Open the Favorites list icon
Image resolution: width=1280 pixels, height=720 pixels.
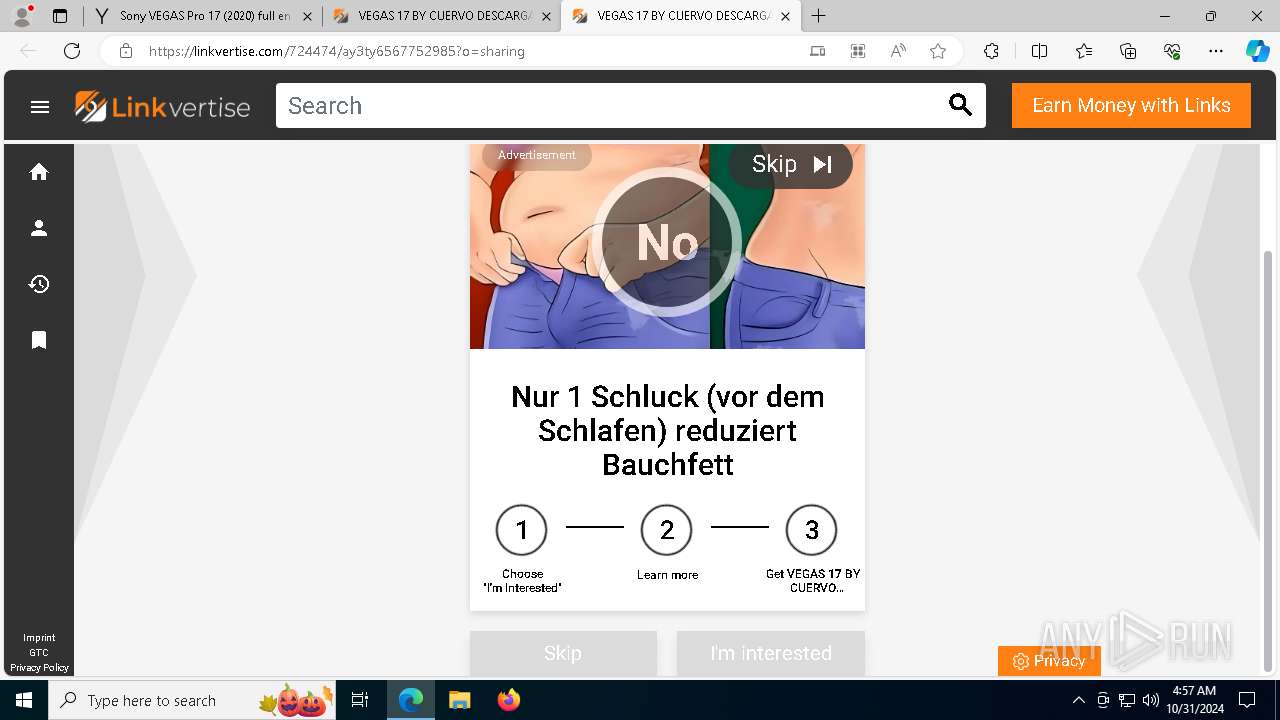point(1084,51)
